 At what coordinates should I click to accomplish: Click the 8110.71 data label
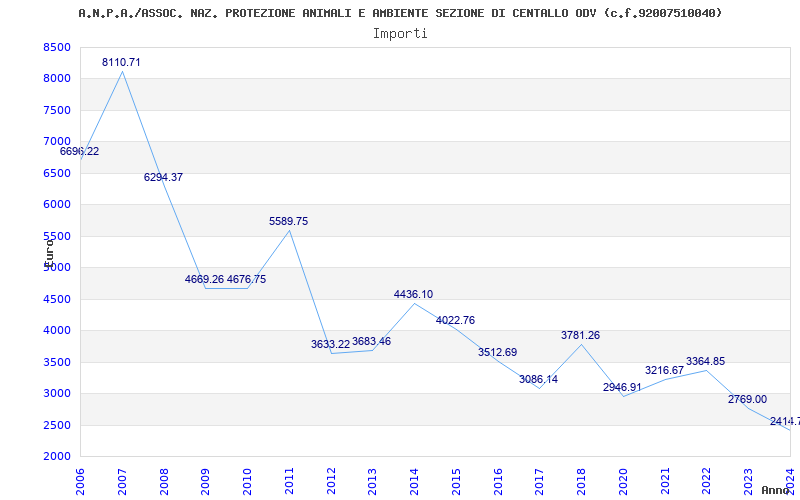121,62
